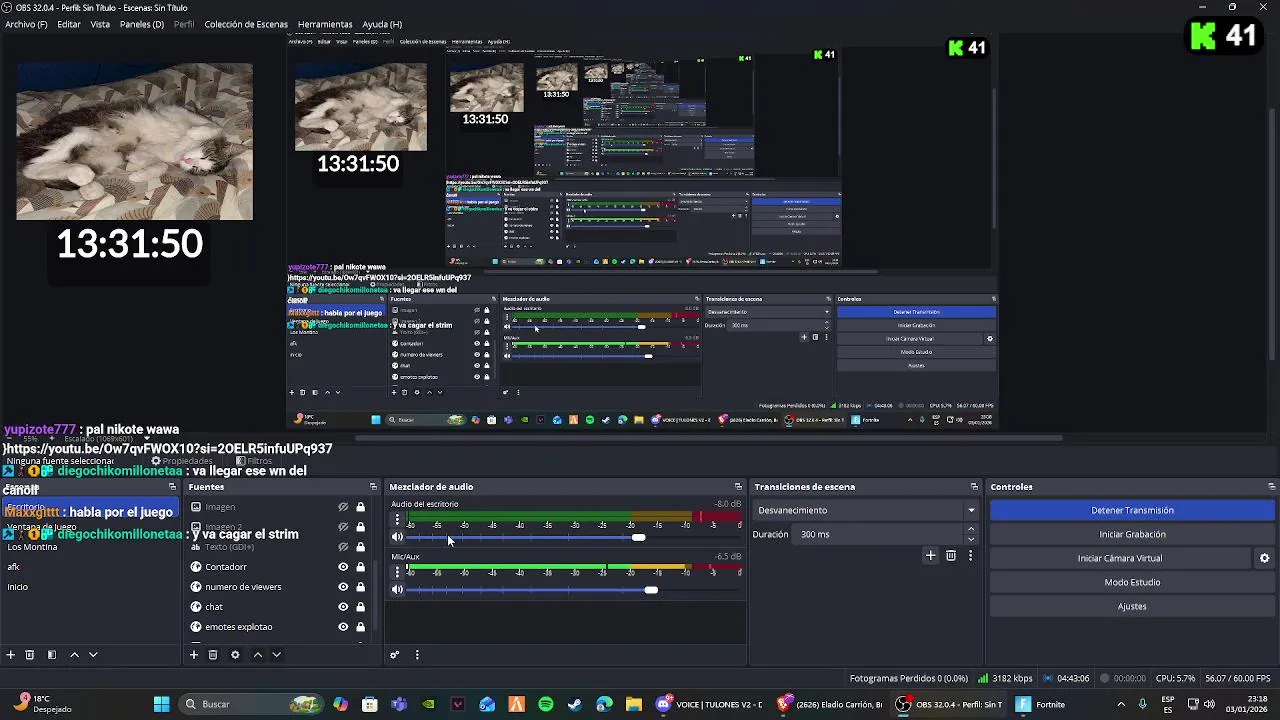
Task: Click Detener Transmisión button
Action: 1132,510
